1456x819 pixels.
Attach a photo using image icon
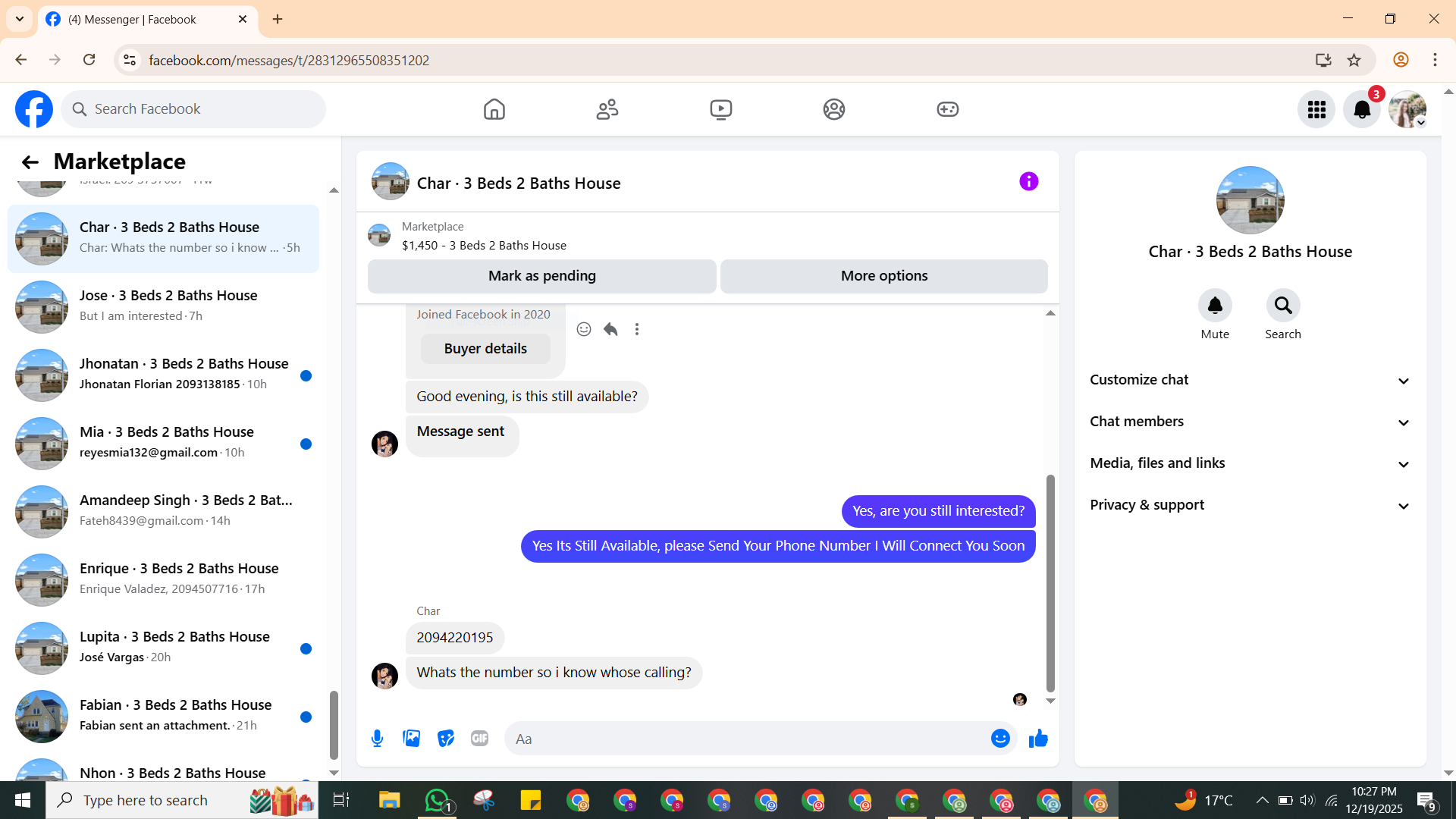click(x=411, y=739)
